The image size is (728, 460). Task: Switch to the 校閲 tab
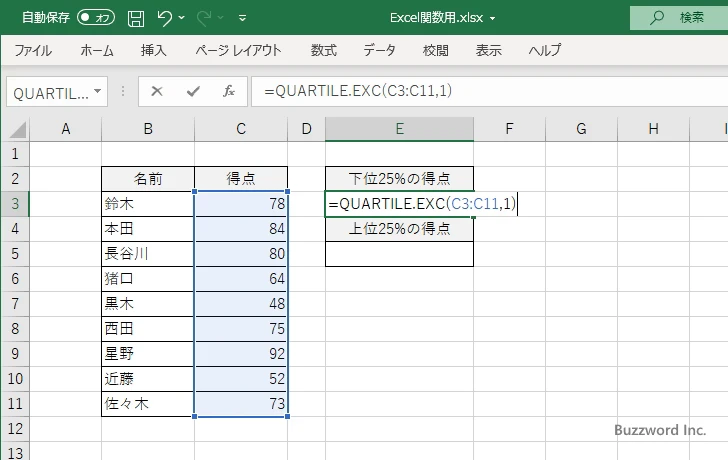coord(436,50)
